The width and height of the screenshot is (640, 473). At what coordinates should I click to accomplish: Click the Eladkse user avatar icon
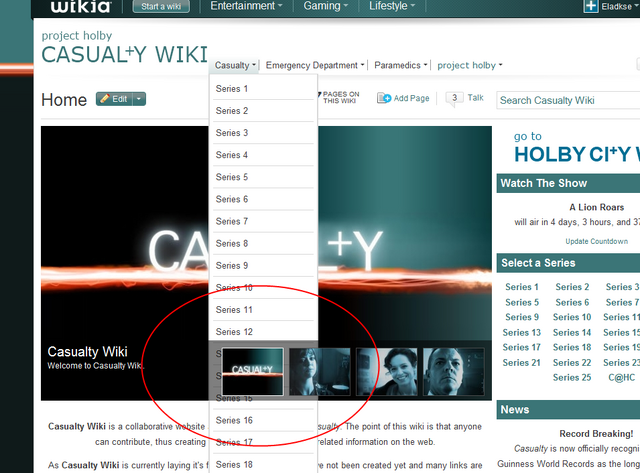591,6
